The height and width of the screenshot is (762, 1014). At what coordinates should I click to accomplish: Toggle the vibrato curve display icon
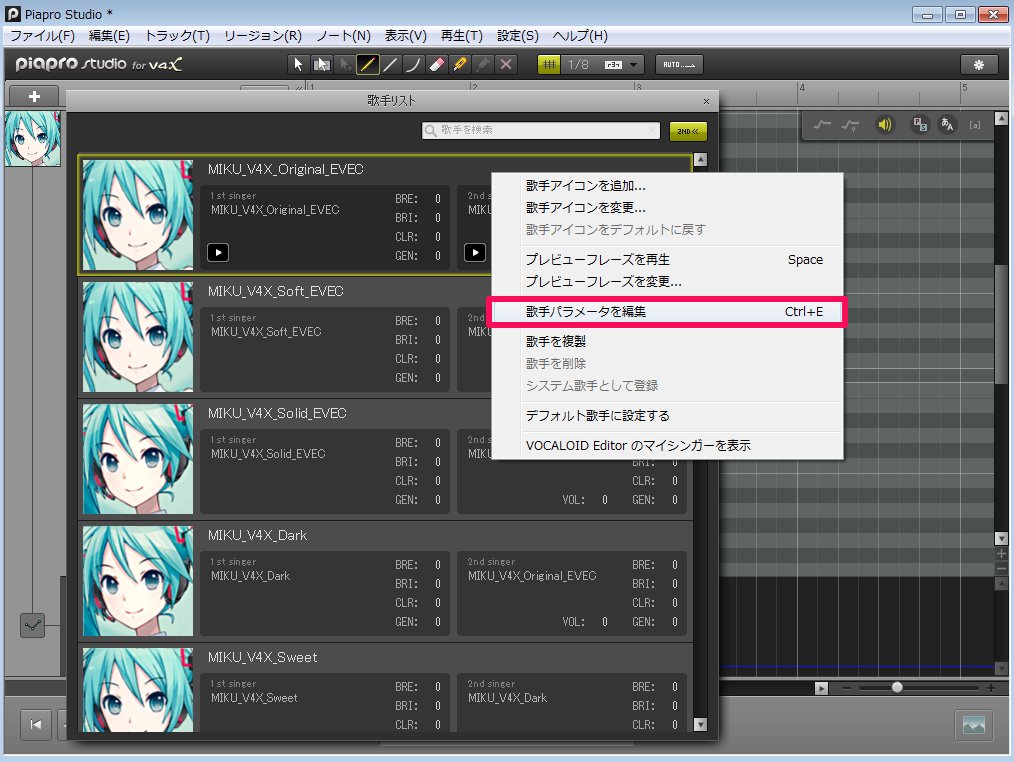tap(850, 125)
